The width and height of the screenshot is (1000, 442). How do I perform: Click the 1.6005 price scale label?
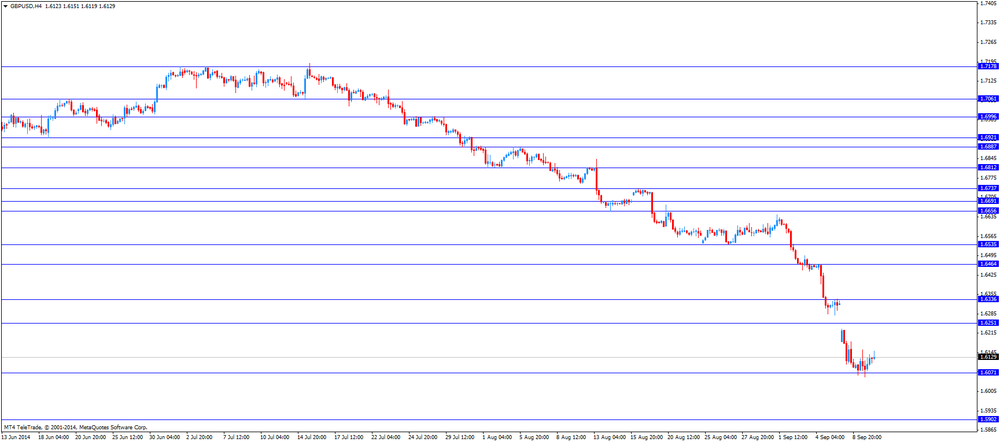(987, 391)
